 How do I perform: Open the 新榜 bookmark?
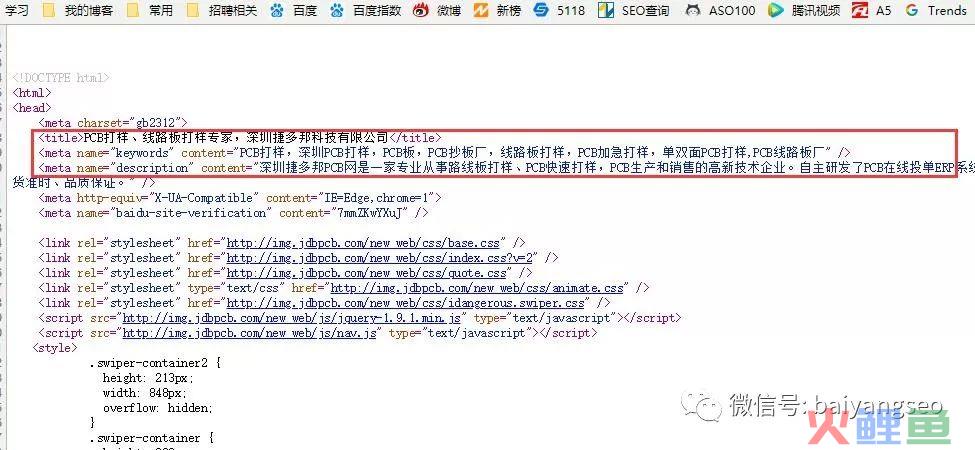(497, 10)
